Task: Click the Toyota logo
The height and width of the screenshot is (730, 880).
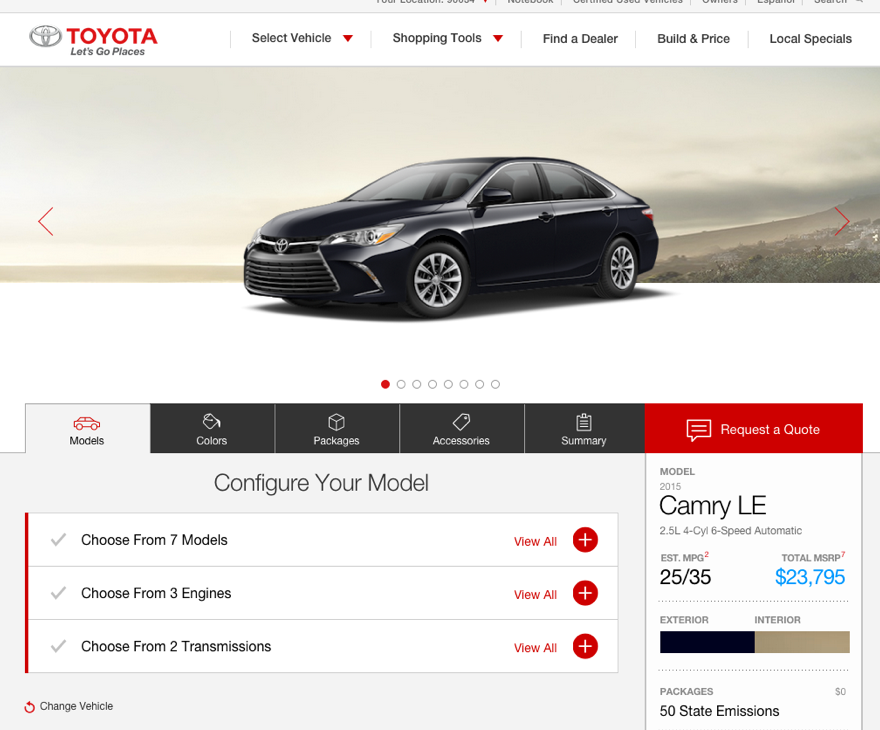Action: (93, 40)
